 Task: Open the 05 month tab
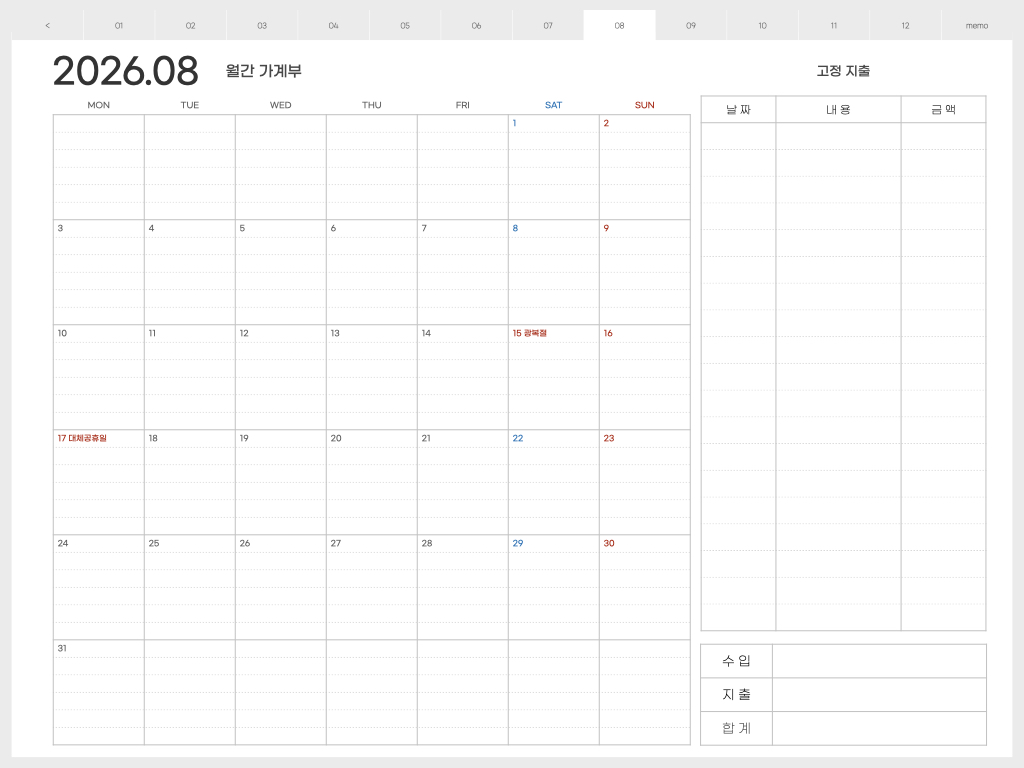[x=405, y=25]
